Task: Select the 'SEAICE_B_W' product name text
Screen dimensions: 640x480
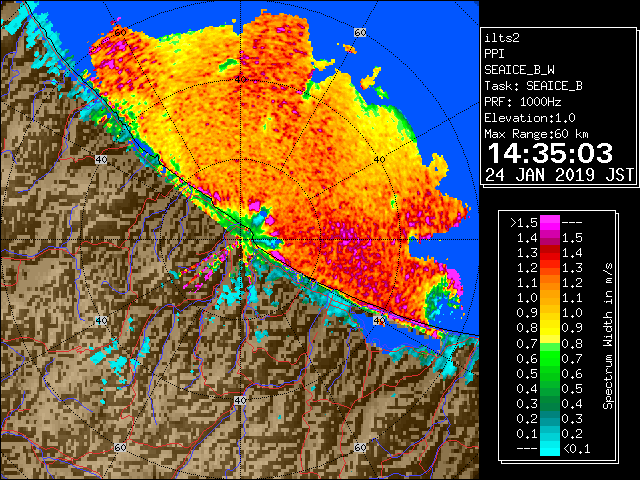Action: [519, 70]
